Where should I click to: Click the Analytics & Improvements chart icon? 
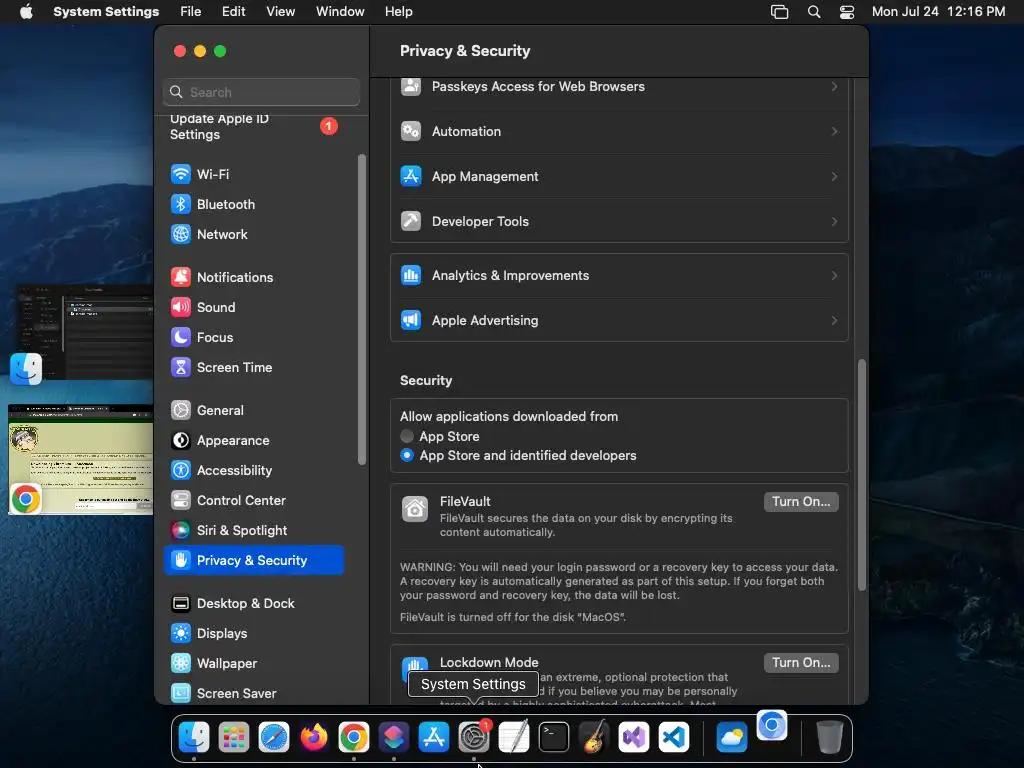click(411, 276)
